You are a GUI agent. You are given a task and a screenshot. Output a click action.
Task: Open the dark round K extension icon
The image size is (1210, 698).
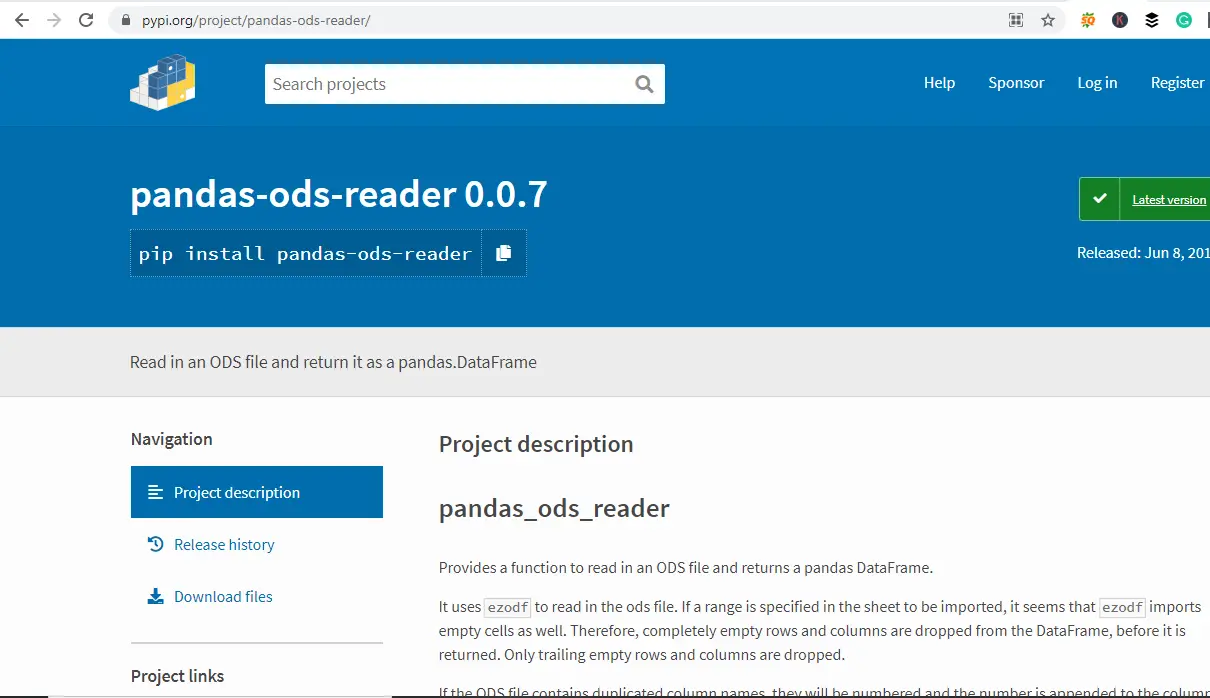[x=1120, y=20]
